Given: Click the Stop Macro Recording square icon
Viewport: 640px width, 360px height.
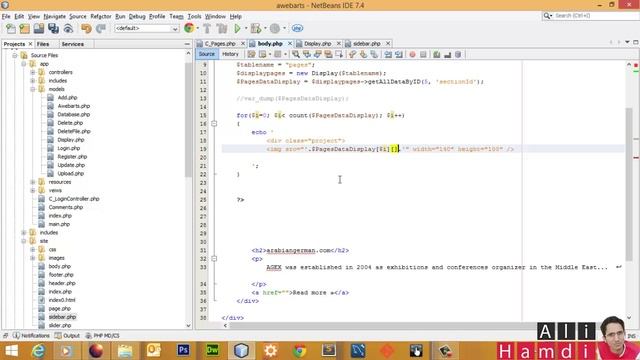Looking at the screenshot, I should pyautogui.click(x=423, y=54).
